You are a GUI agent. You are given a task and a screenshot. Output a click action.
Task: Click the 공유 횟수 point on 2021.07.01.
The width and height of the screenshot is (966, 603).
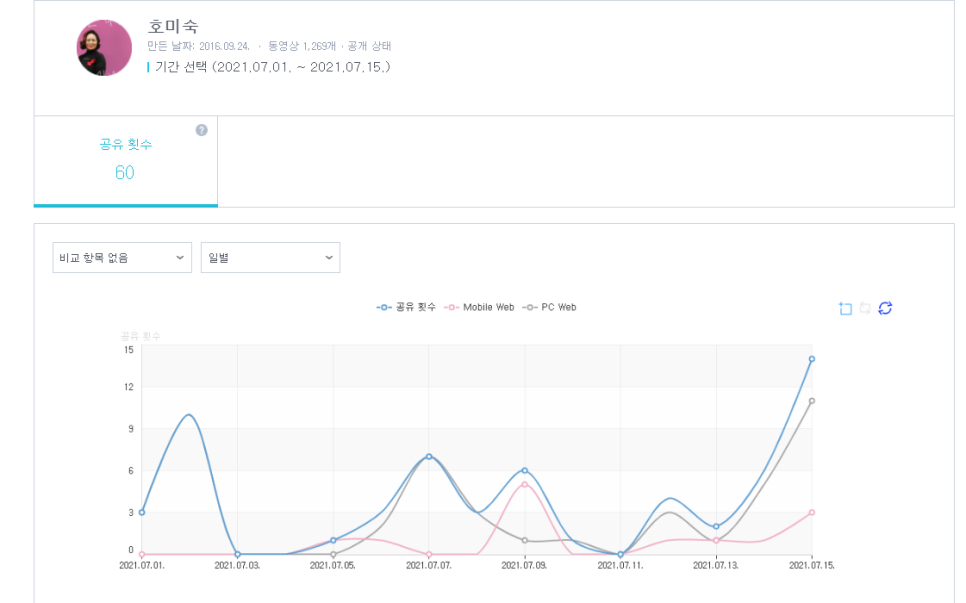click(x=142, y=512)
